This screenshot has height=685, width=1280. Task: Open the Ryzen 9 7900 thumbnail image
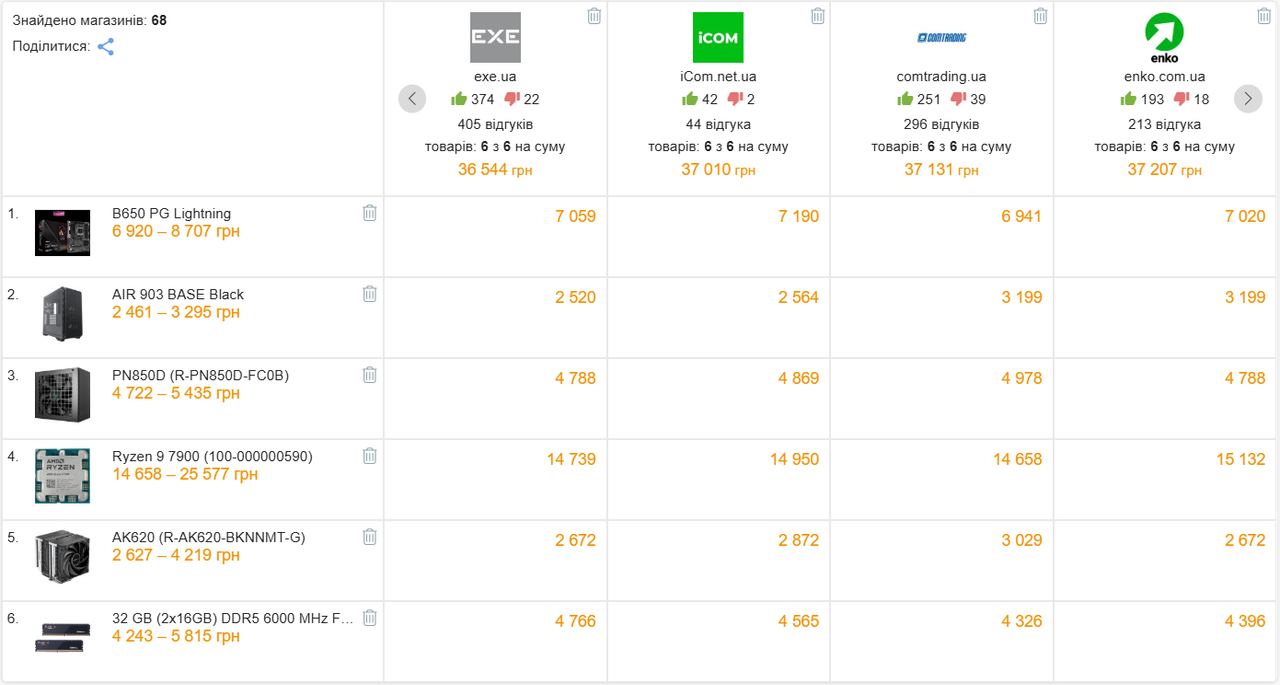click(x=62, y=475)
